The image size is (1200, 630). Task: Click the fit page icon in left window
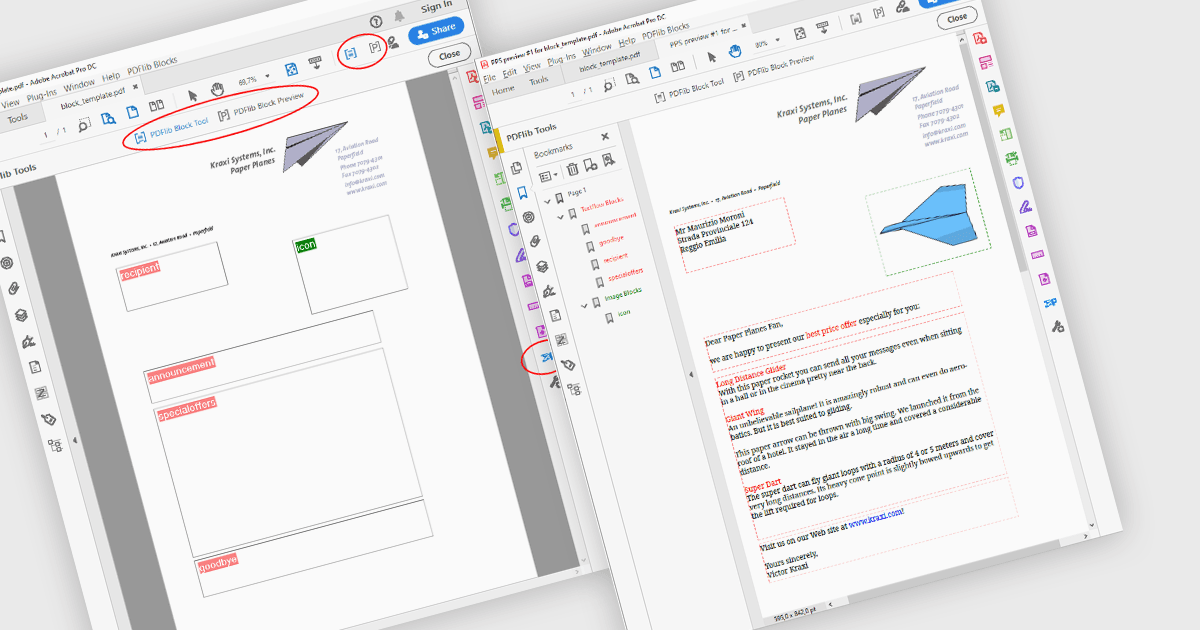tap(291, 70)
